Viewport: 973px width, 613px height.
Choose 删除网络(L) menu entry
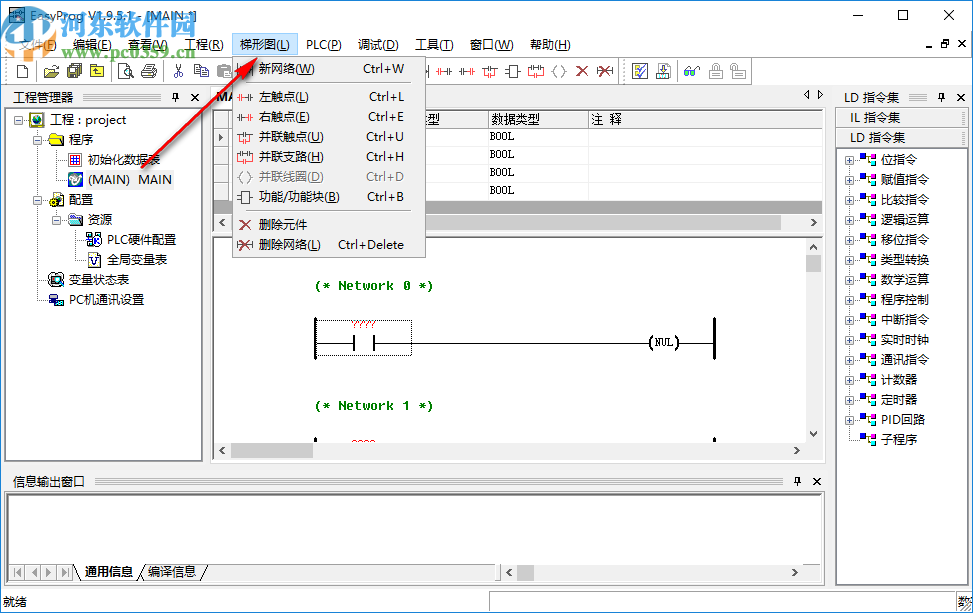coord(329,244)
